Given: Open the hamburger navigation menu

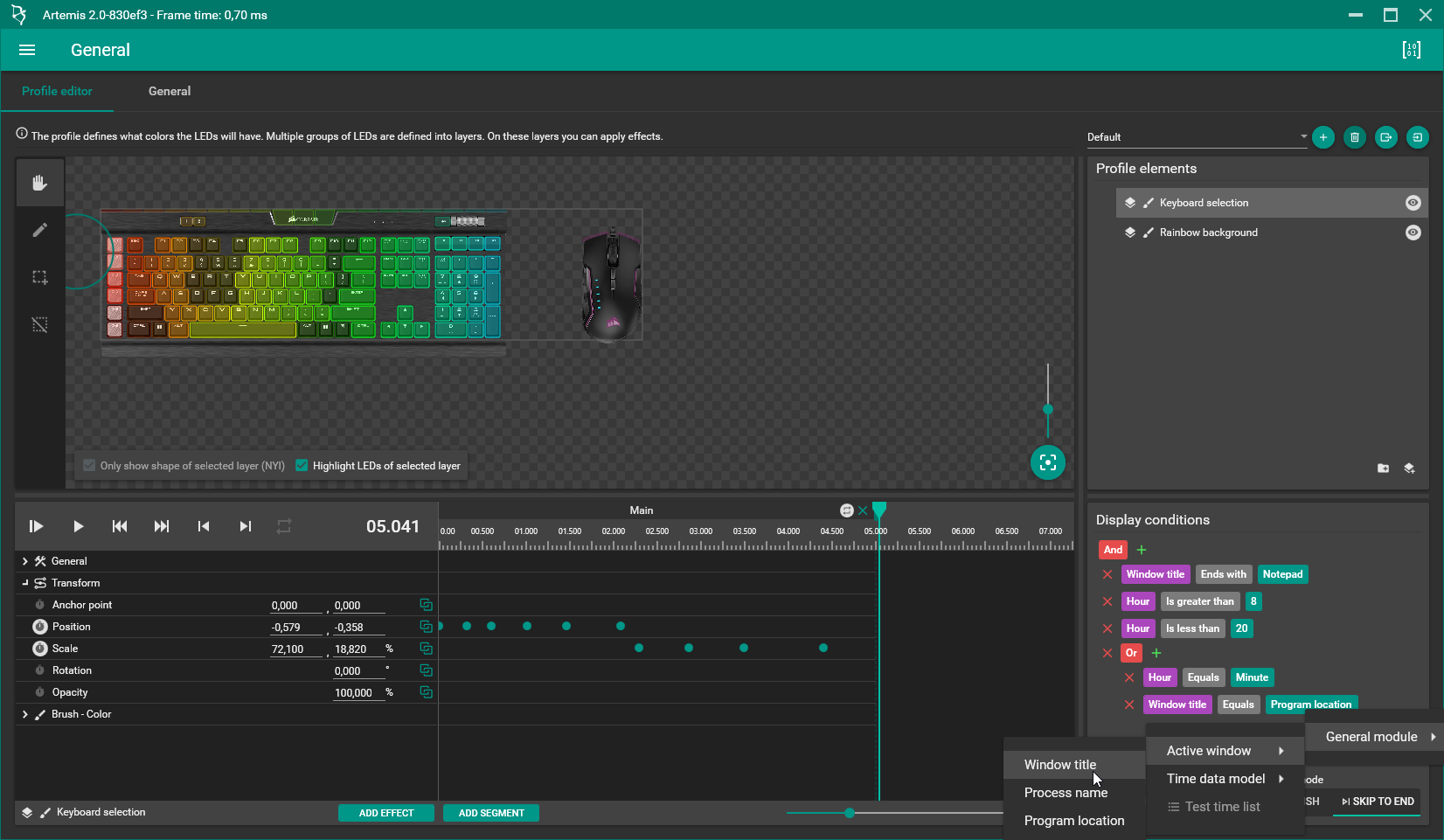Looking at the screenshot, I should (27, 50).
